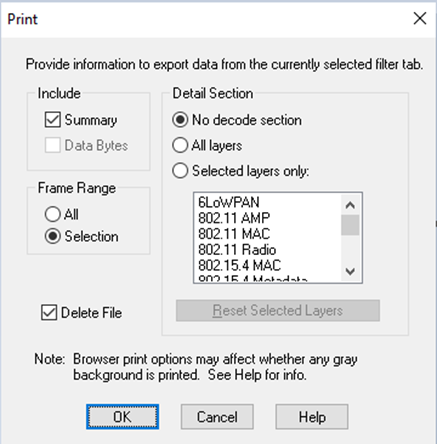Select 802.15.4 MAC layer entry
Image resolution: width=437 pixels, height=444 pixels.
(239, 265)
